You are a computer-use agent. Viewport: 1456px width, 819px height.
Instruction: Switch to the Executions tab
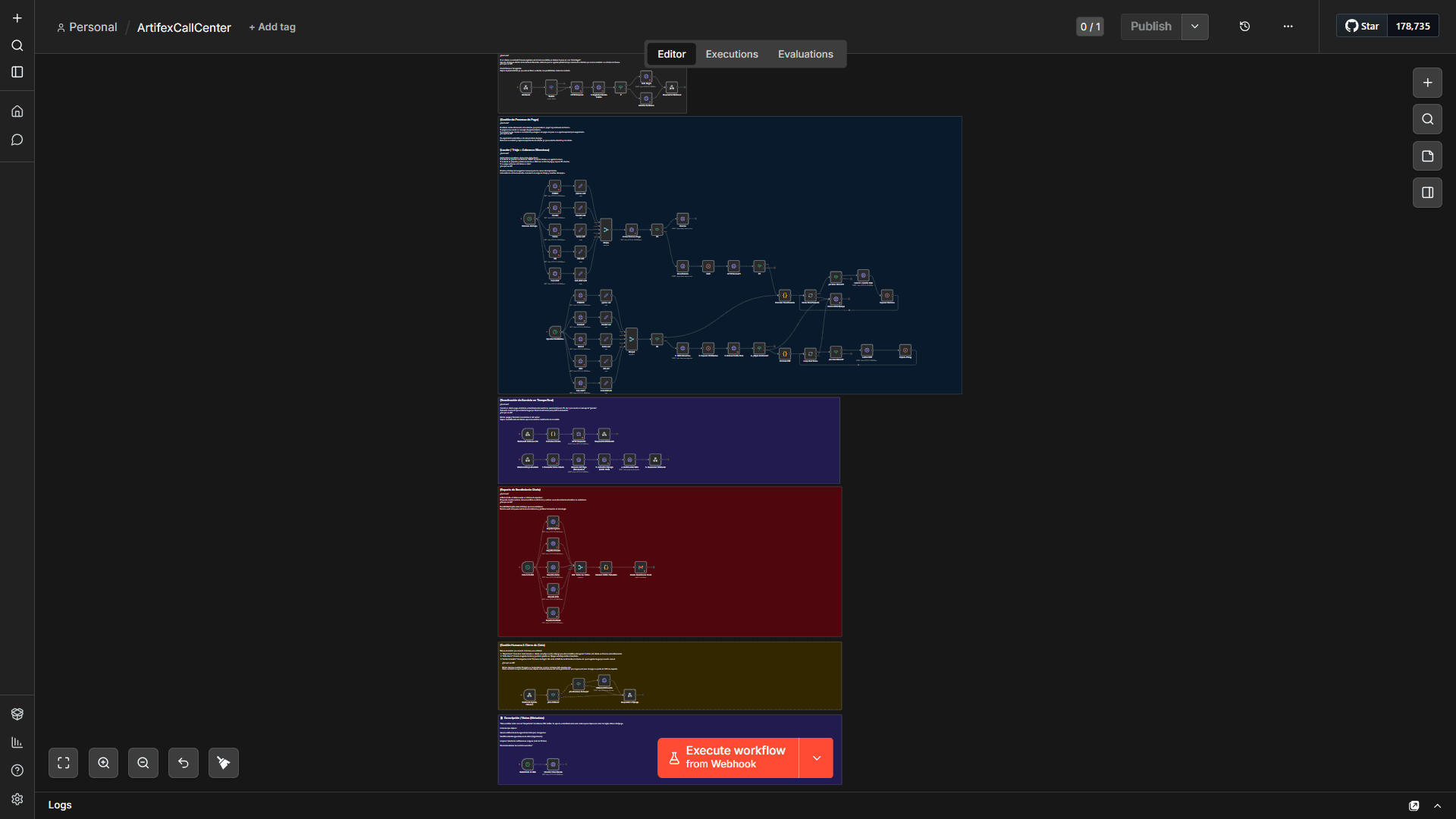tap(731, 54)
